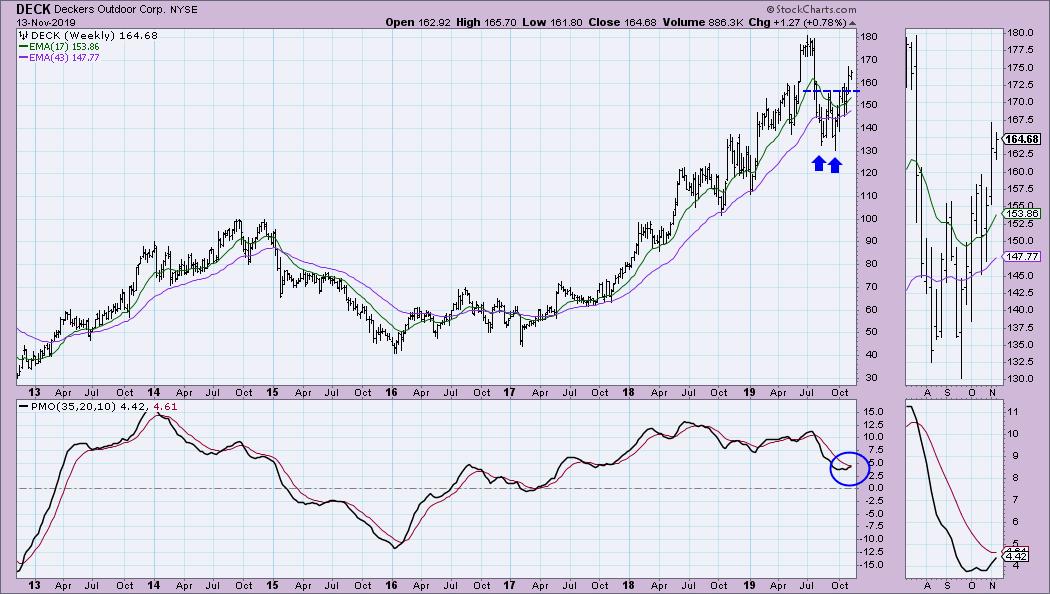Click the 0.0 zero-line label on PMO axis
The height and width of the screenshot is (594, 1050).
(876, 488)
